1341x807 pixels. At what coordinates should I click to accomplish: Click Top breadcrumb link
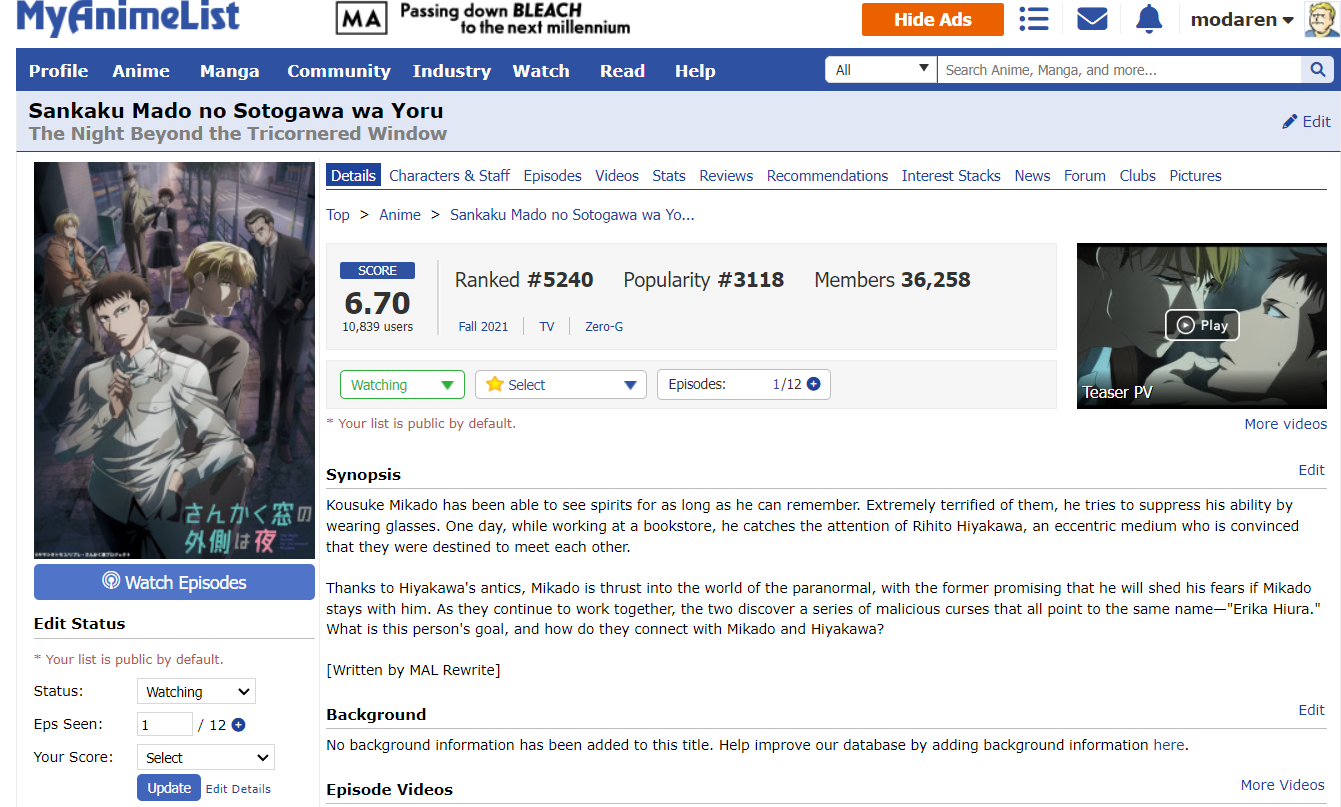point(338,214)
